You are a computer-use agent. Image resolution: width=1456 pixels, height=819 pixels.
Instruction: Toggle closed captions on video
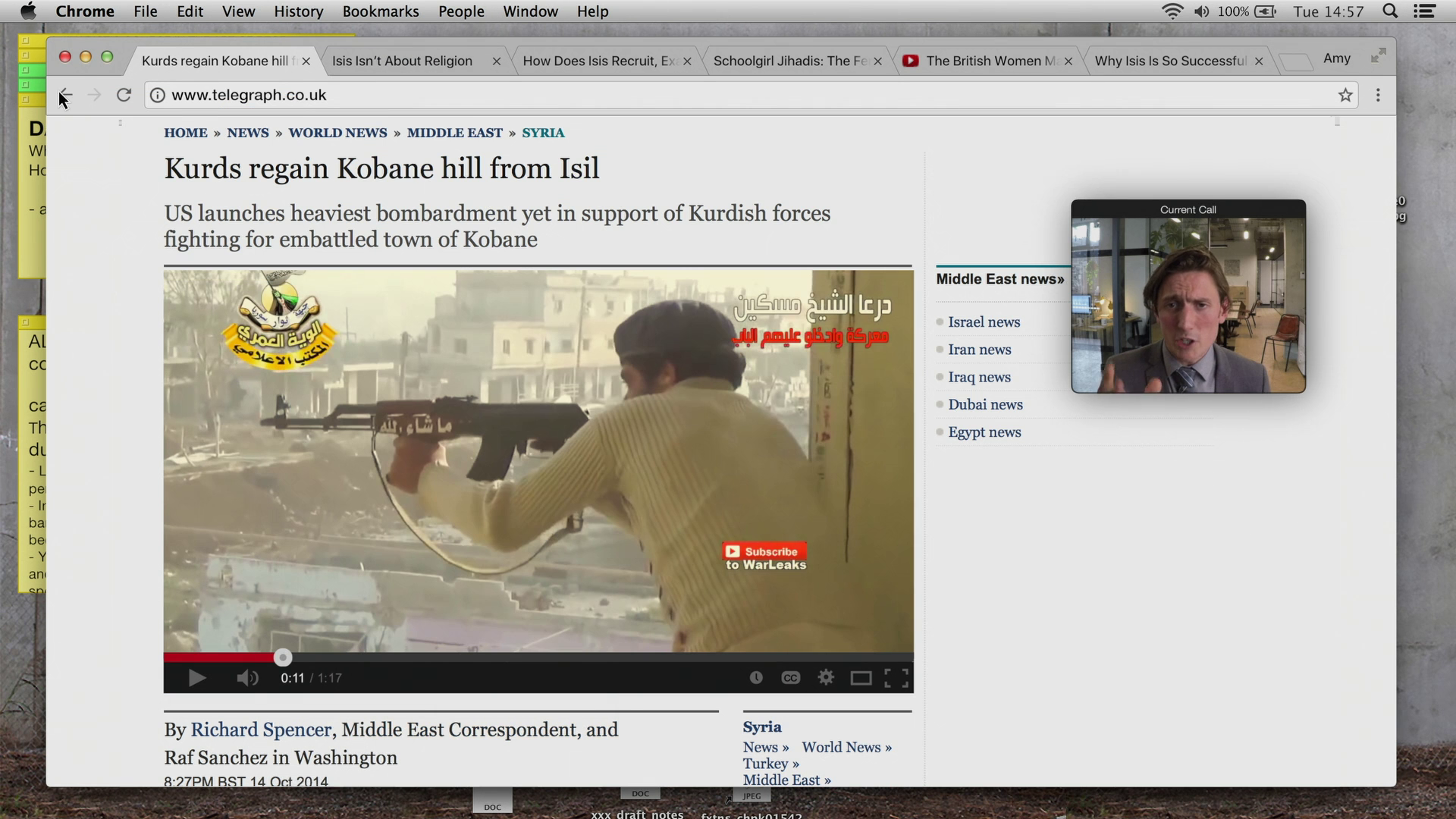(x=790, y=678)
